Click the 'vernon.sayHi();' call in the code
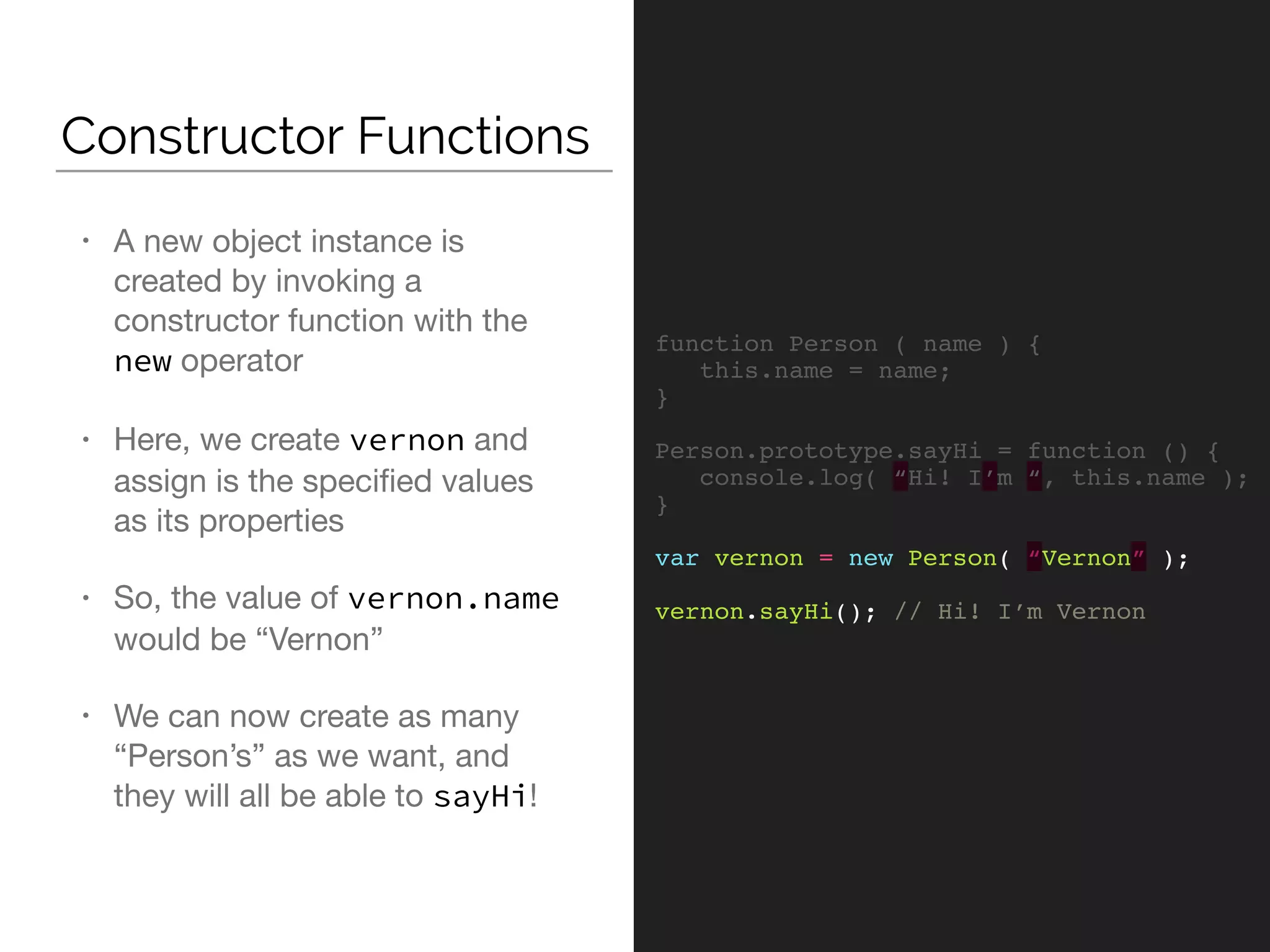Screen dimensions: 1270x952 pos(766,612)
